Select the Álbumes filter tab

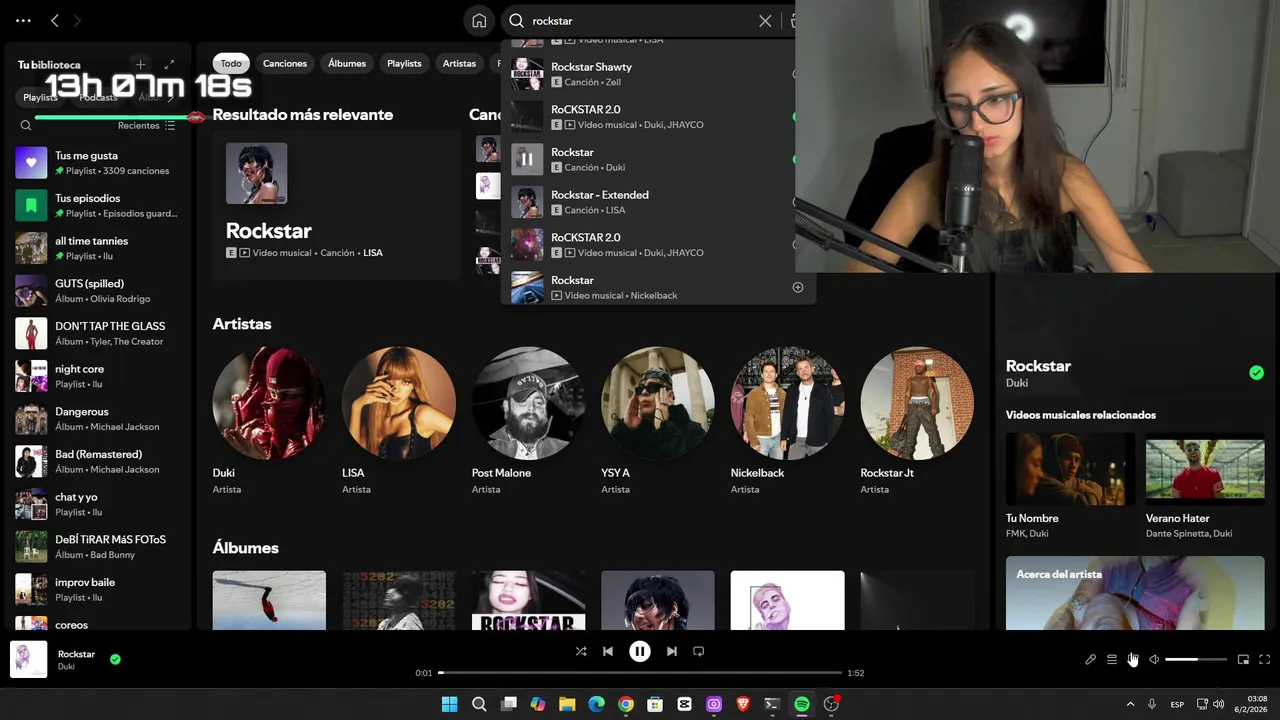(347, 63)
